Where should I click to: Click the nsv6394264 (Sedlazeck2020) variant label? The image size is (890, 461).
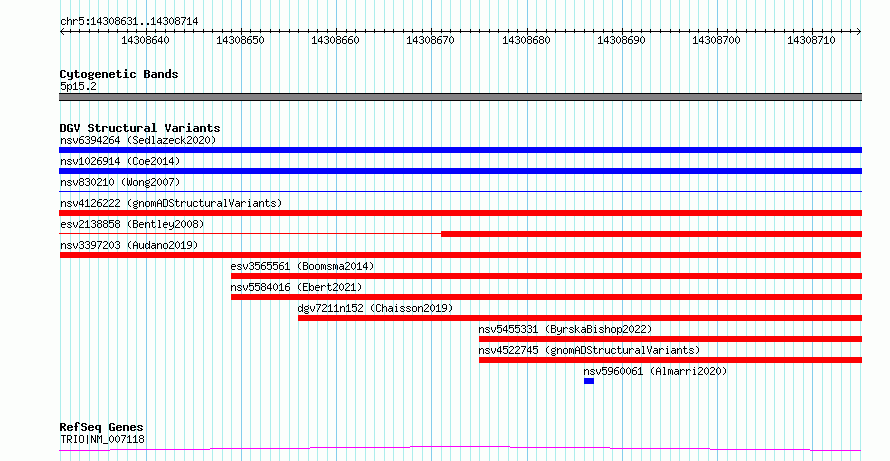(138, 140)
